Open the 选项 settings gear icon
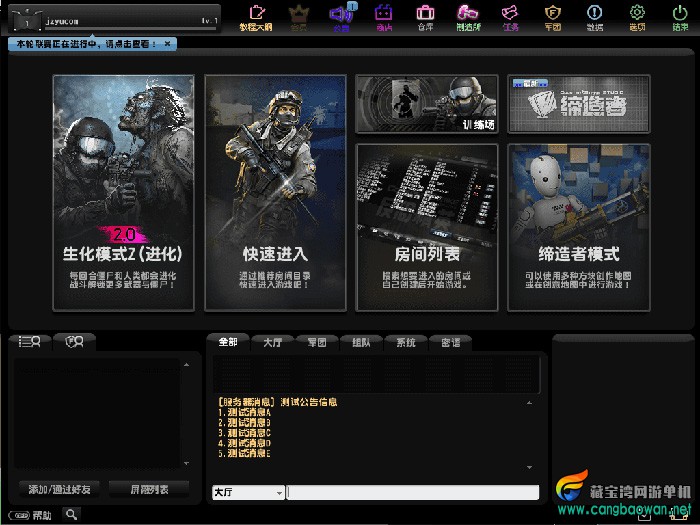 pos(637,16)
